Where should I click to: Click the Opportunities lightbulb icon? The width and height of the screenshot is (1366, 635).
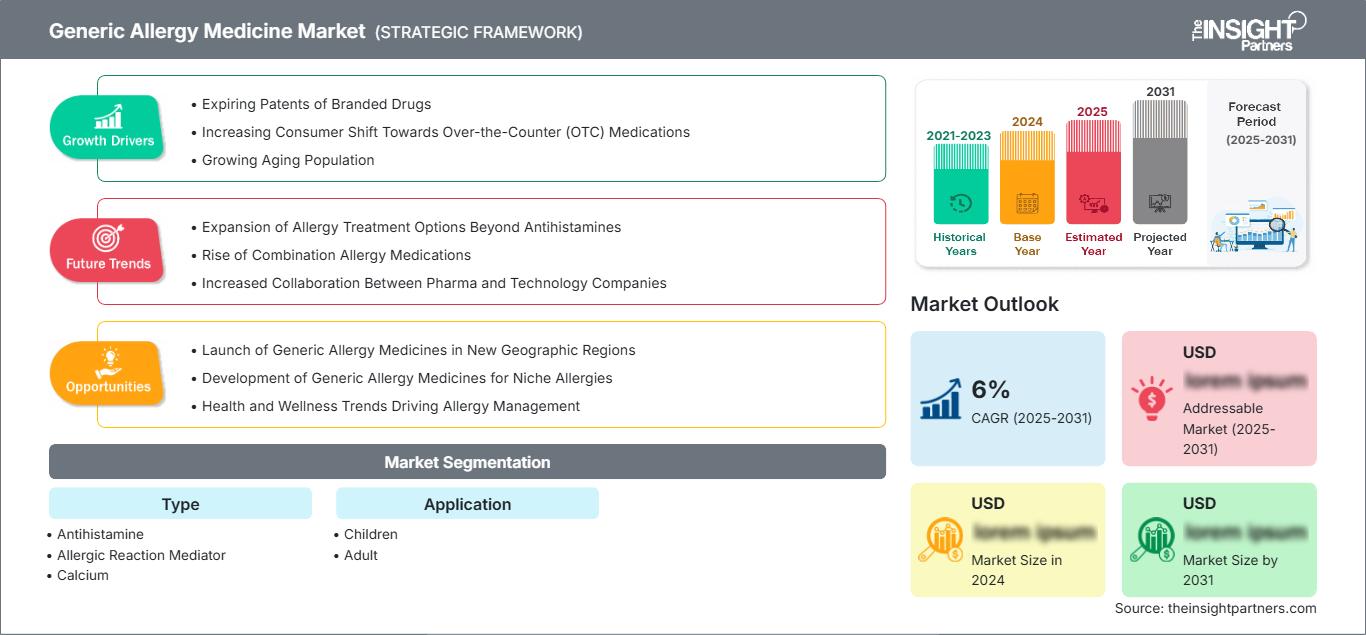tap(108, 360)
